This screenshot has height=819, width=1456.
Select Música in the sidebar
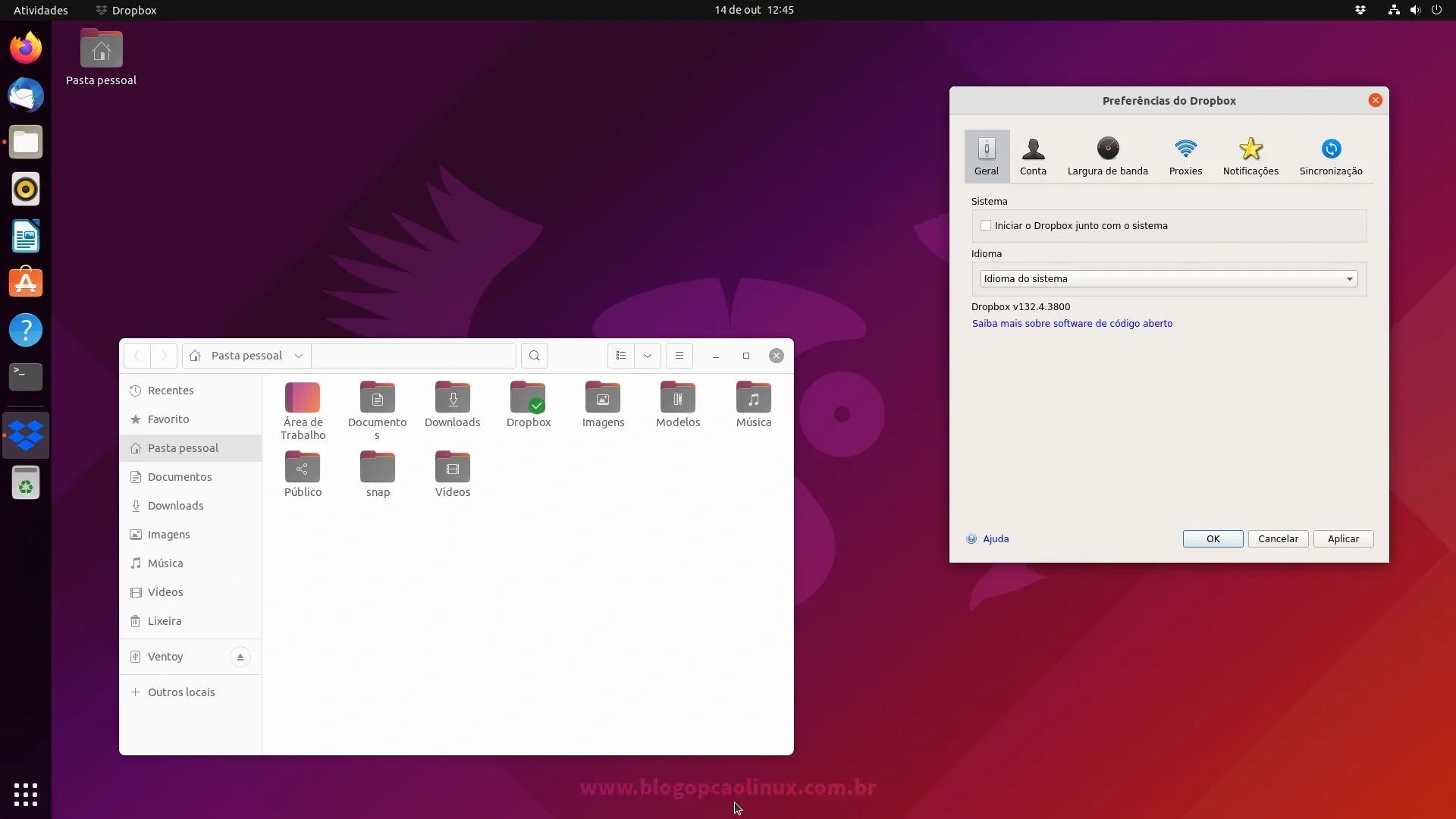pyautogui.click(x=190, y=563)
